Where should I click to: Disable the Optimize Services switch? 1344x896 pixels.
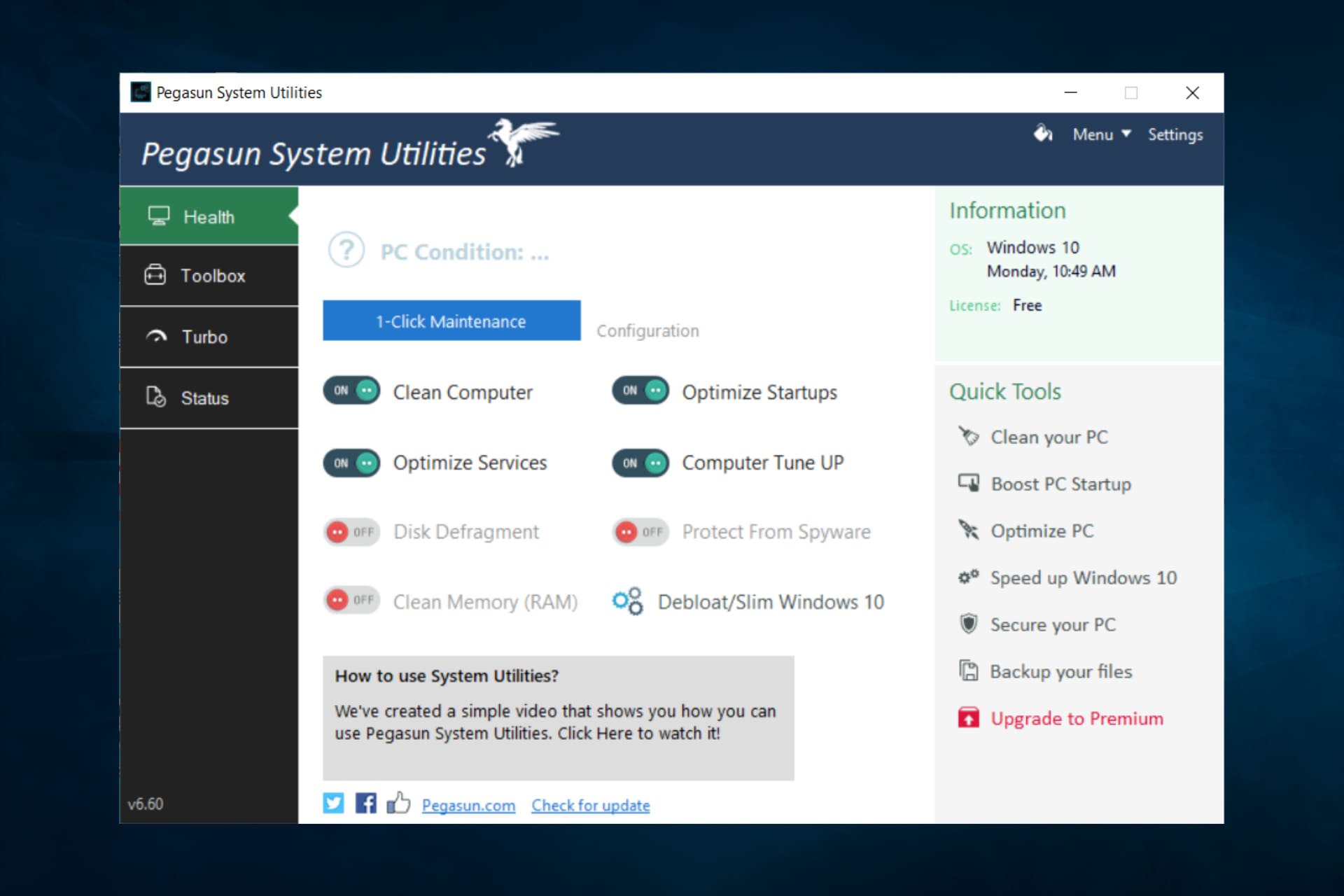tap(351, 463)
